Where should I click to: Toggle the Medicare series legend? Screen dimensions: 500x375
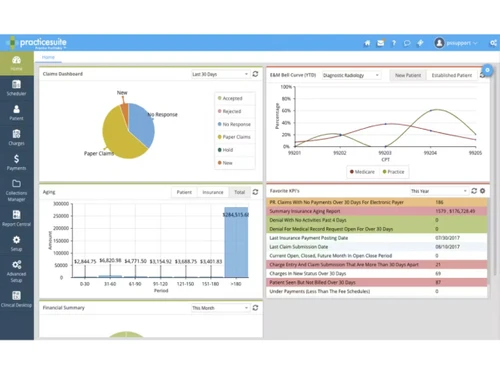(x=362, y=172)
